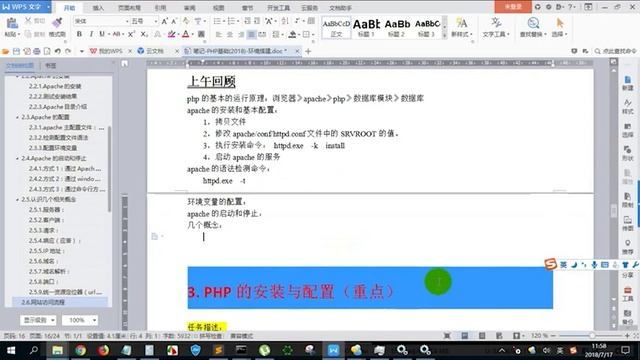This screenshot has width=640, height=360.
Task: Open the New (新建) icon in right sidebar
Action: [x=627, y=83]
